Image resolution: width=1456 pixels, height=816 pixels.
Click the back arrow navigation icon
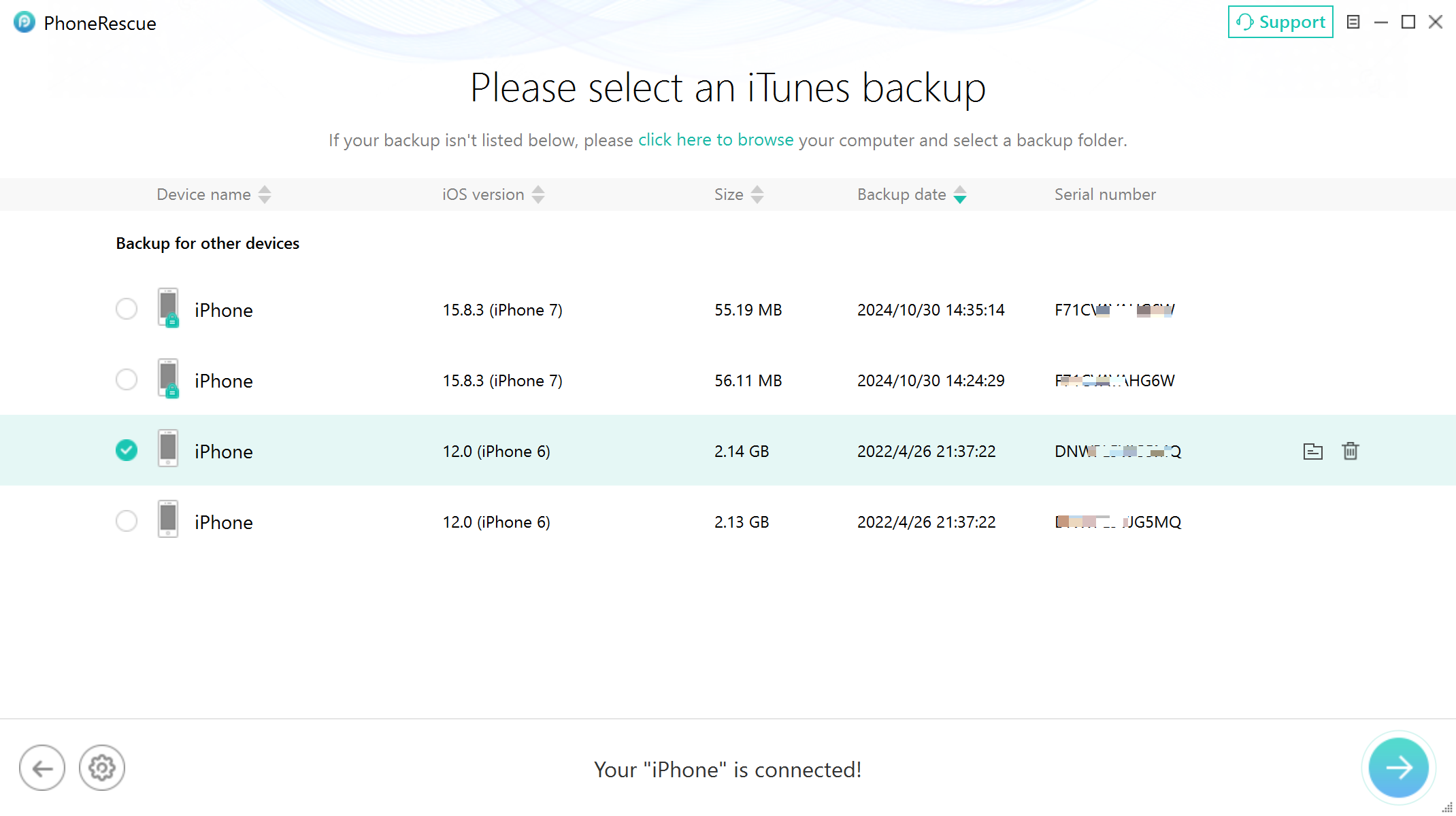click(42, 767)
